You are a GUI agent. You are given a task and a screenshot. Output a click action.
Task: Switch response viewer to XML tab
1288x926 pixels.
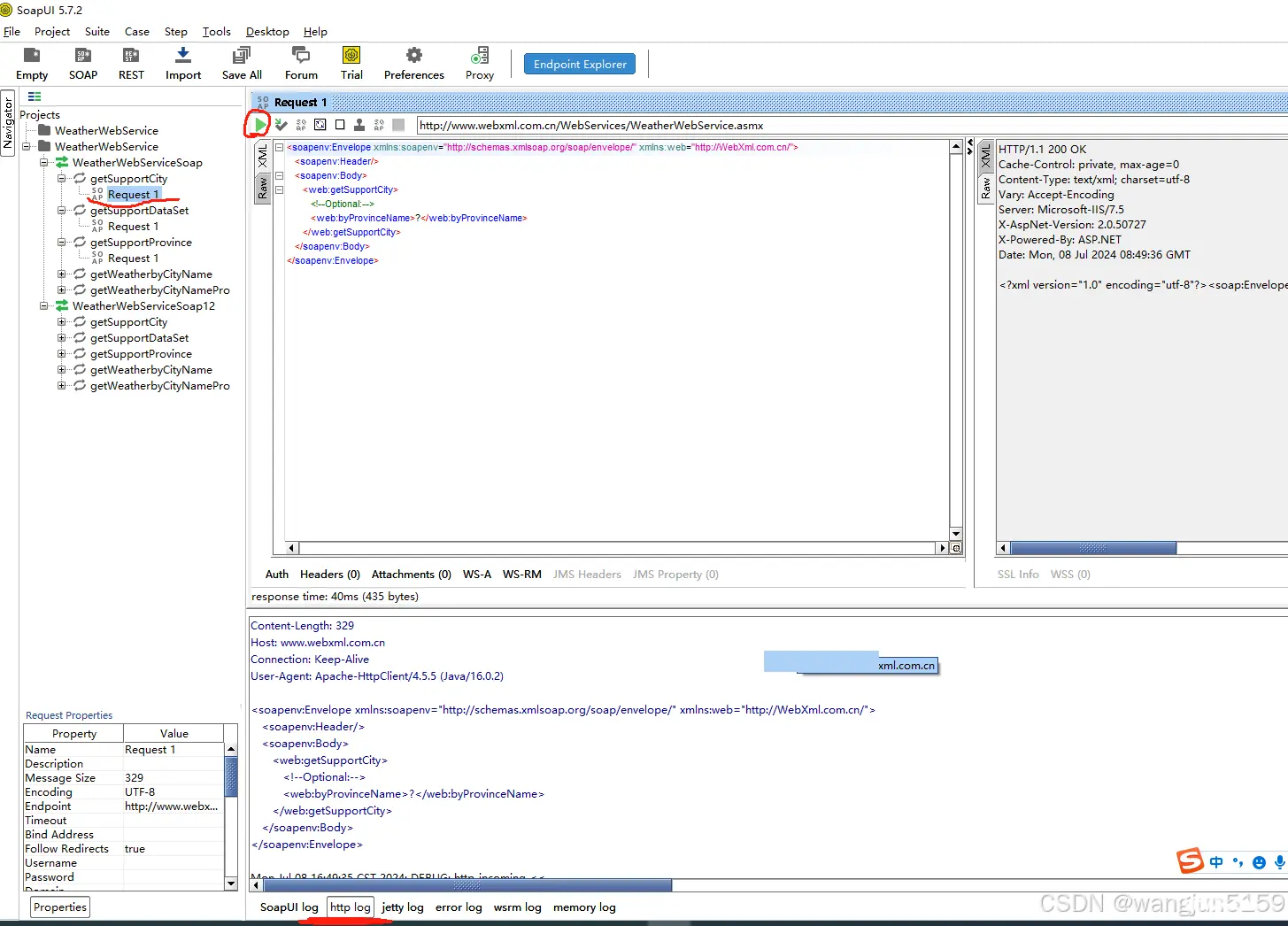[985, 158]
